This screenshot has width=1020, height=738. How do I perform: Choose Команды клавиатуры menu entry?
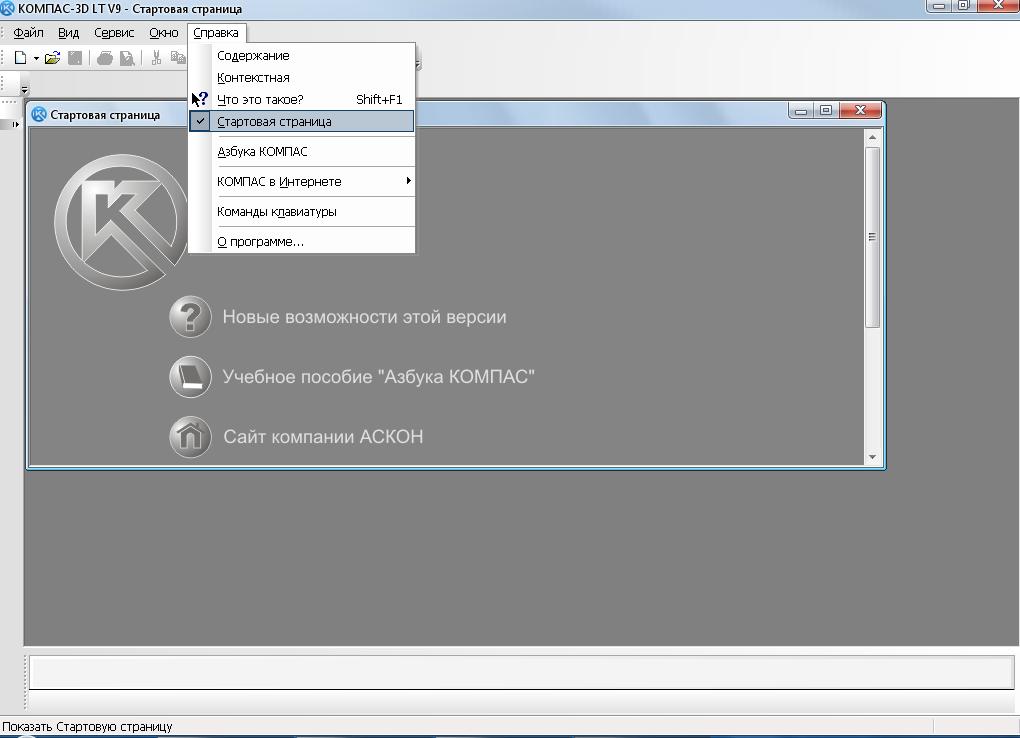coord(302,212)
